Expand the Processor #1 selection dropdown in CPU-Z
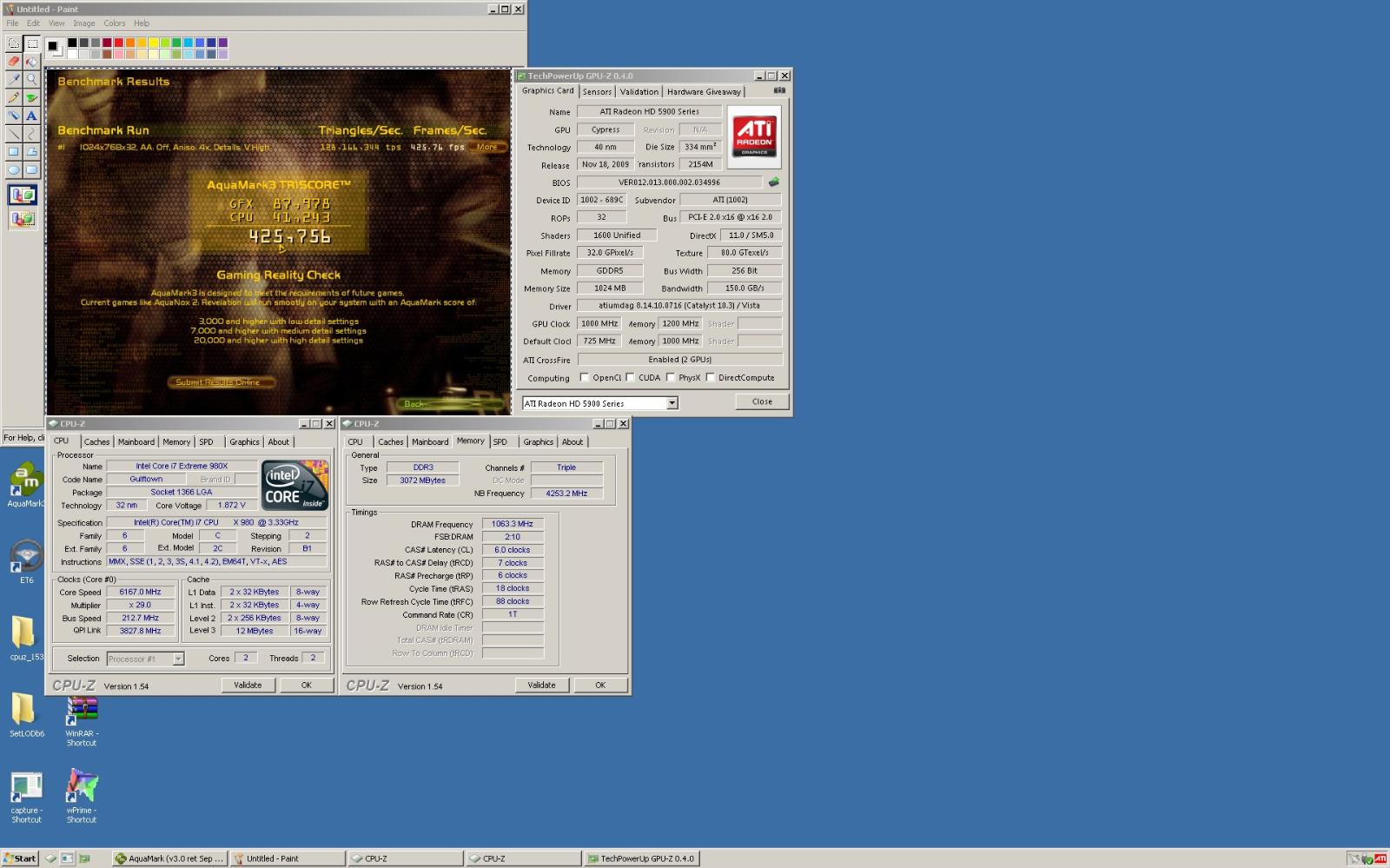This screenshot has width=1390, height=868. 178,659
